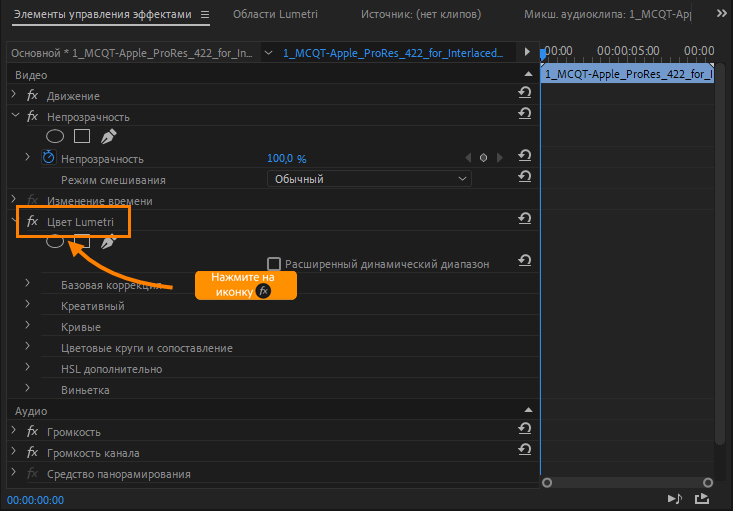
Task: Expand the Средство панорамирования effect
Action: coord(14,473)
